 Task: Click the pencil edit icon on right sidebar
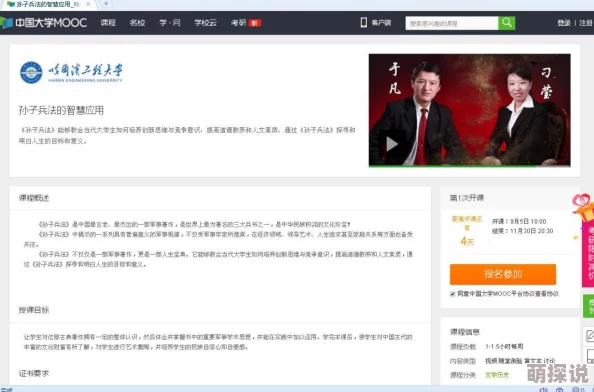(x=589, y=336)
